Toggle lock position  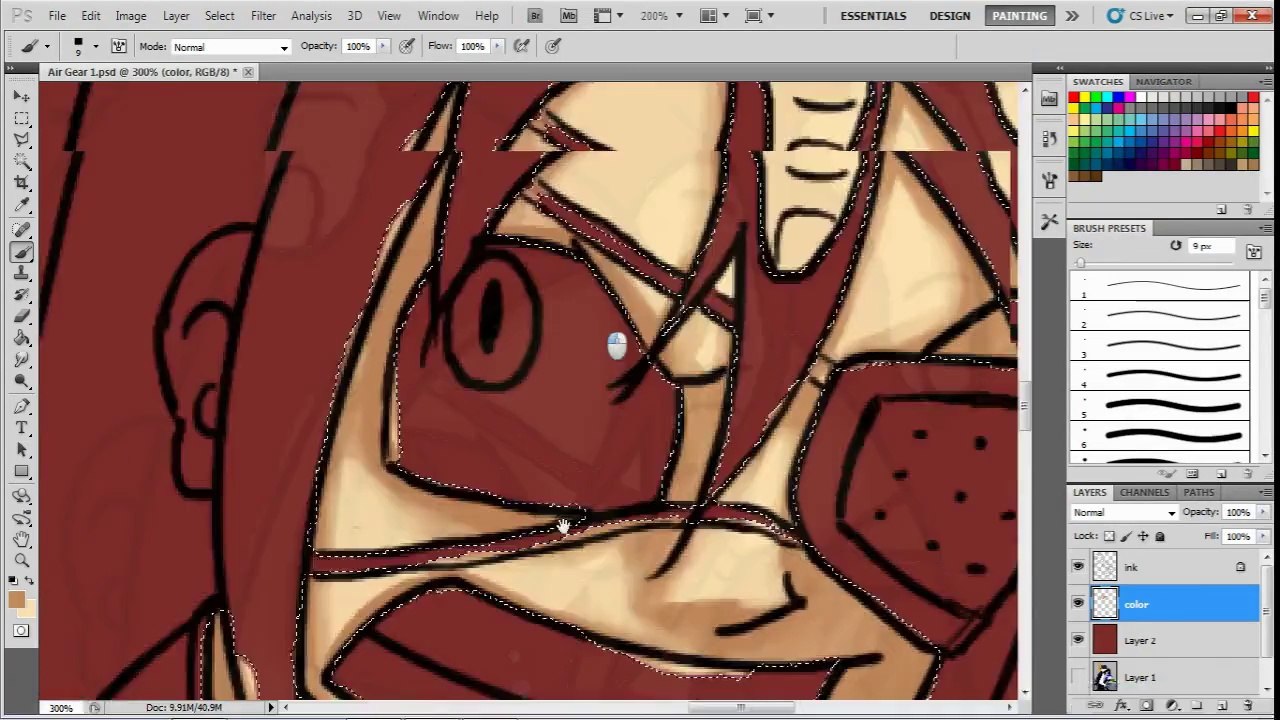1143,537
